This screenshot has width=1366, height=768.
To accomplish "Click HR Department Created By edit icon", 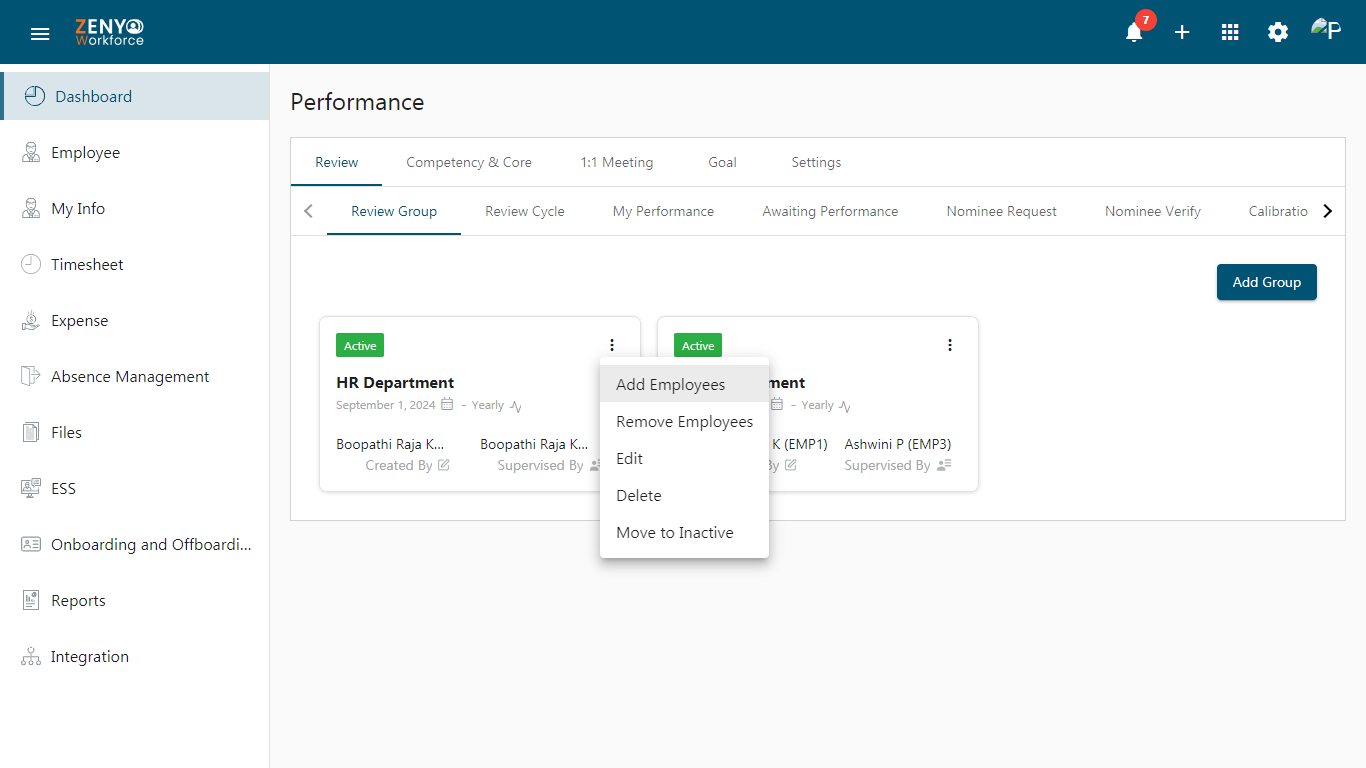I will tap(443, 465).
